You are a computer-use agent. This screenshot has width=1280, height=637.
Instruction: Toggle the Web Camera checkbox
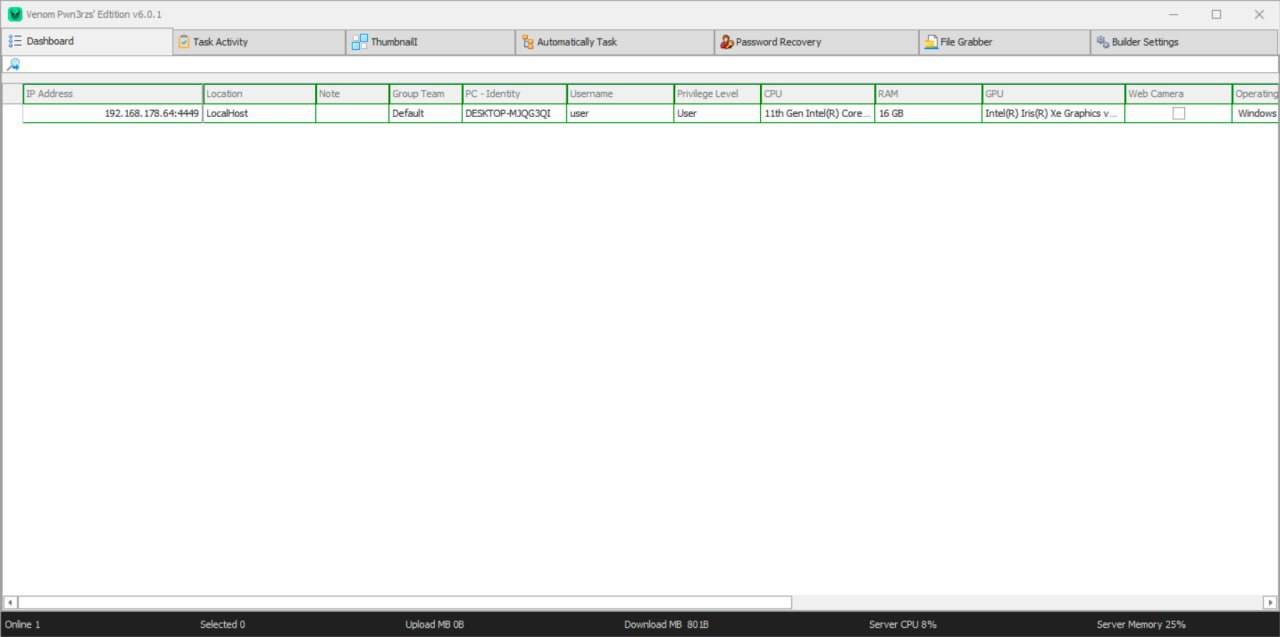click(1179, 113)
